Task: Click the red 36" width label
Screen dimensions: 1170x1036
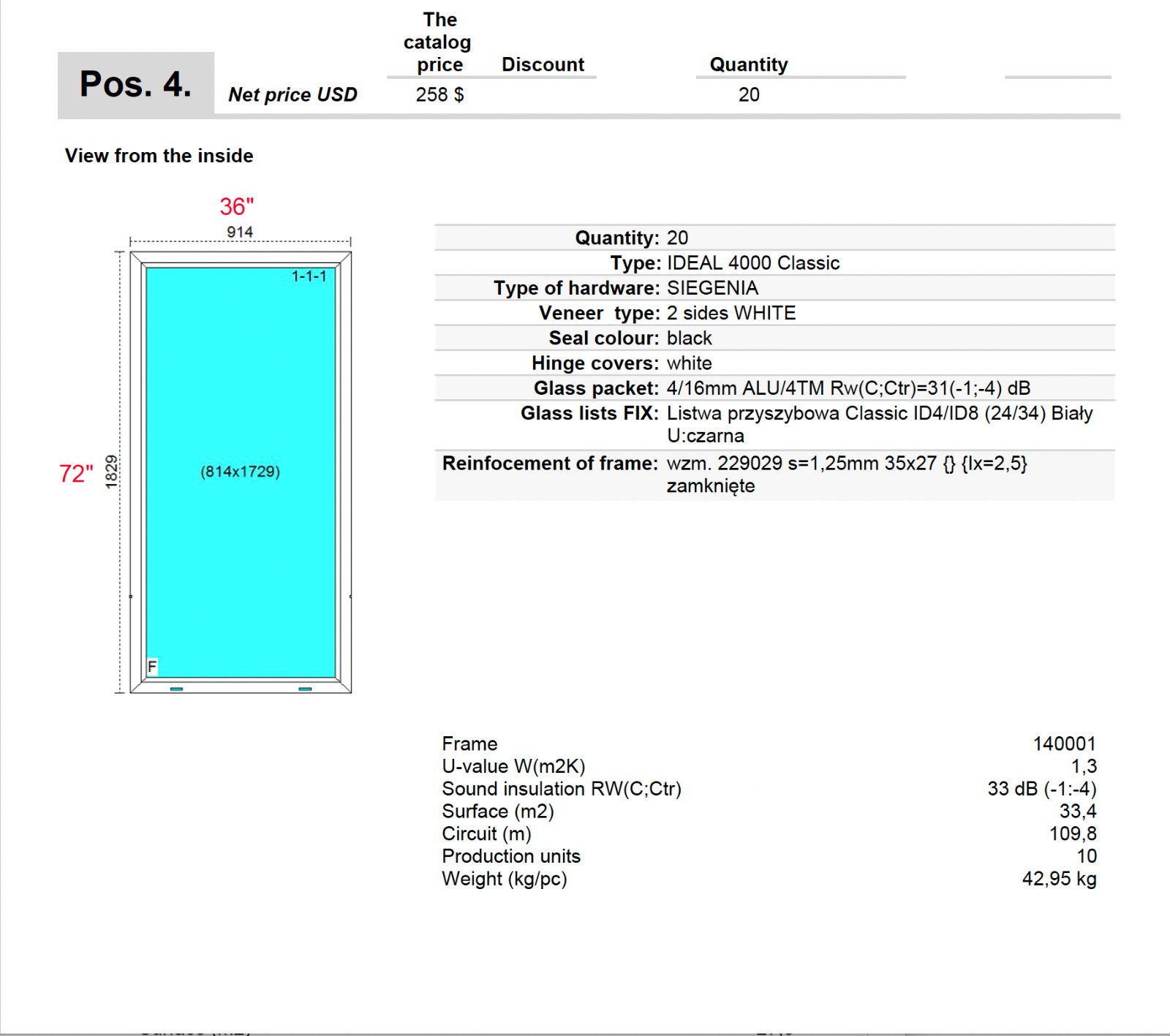Action: point(237,207)
